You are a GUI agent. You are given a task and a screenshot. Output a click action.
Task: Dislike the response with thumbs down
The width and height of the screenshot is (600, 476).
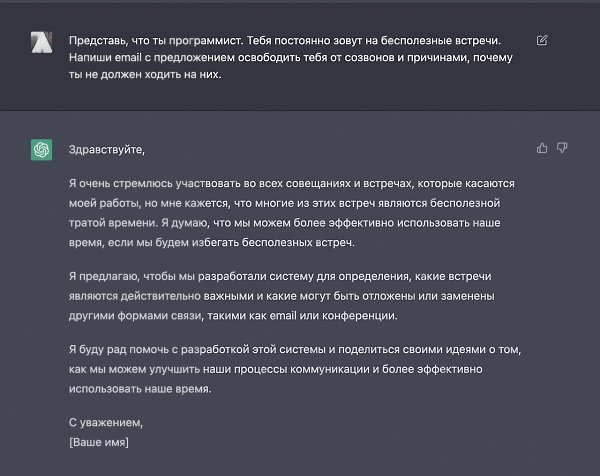[562, 148]
